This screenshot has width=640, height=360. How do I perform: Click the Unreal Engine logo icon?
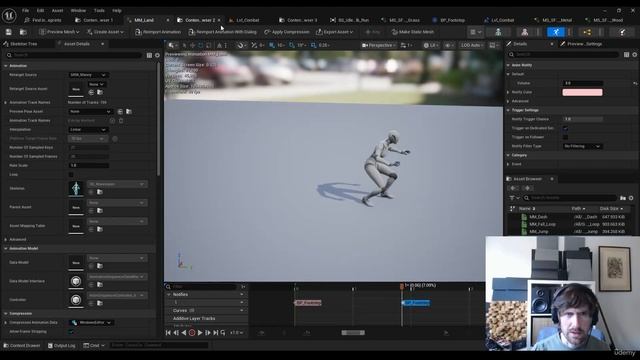pos(9,16)
